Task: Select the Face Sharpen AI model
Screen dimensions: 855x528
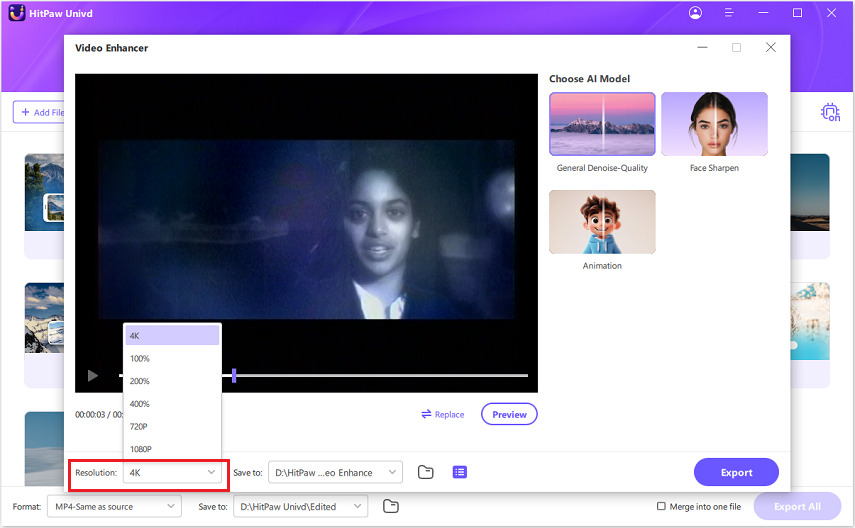Action: pos(714,124)
